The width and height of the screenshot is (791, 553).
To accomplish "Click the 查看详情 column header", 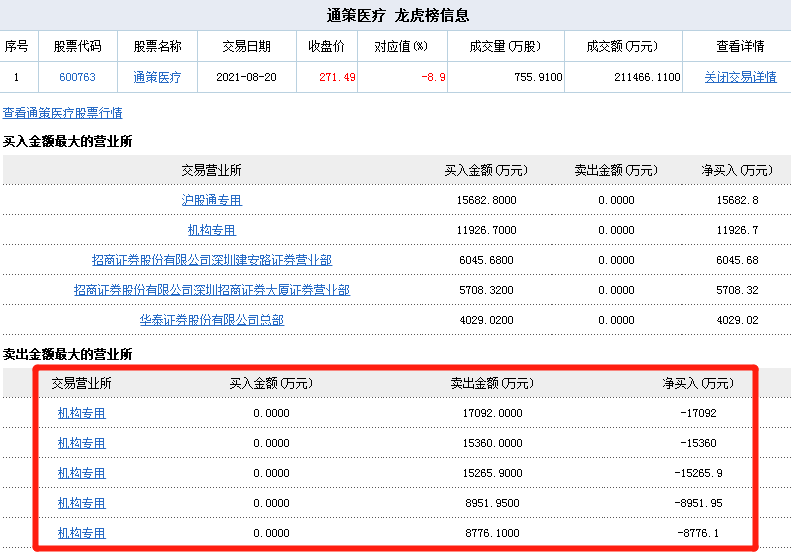I will [x=741, y=46].
